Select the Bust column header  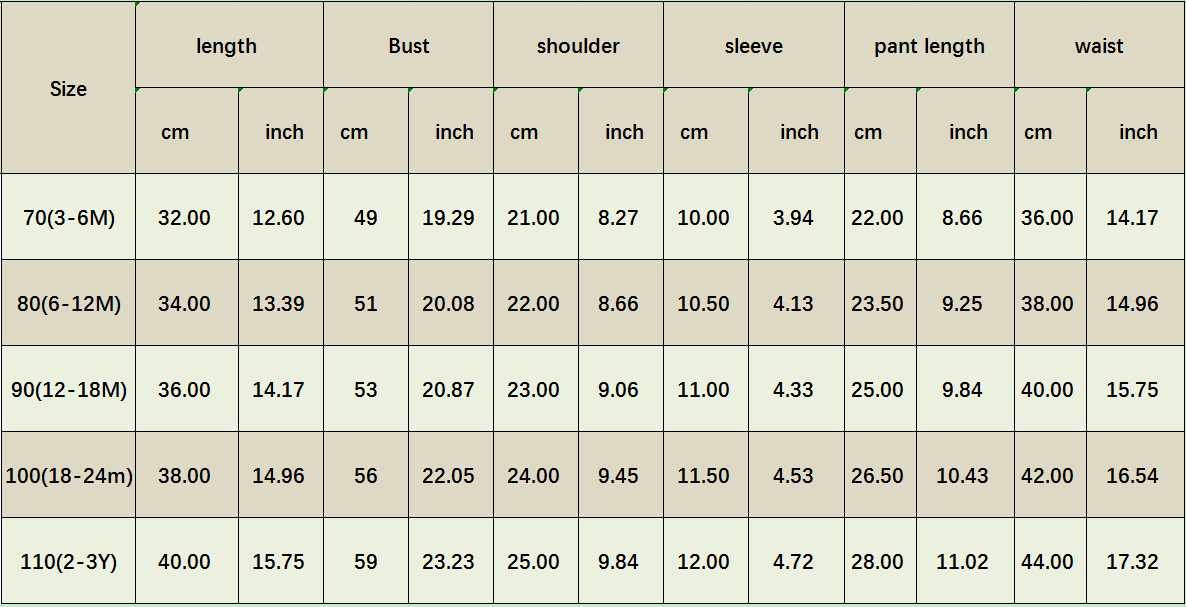(408, 46)
